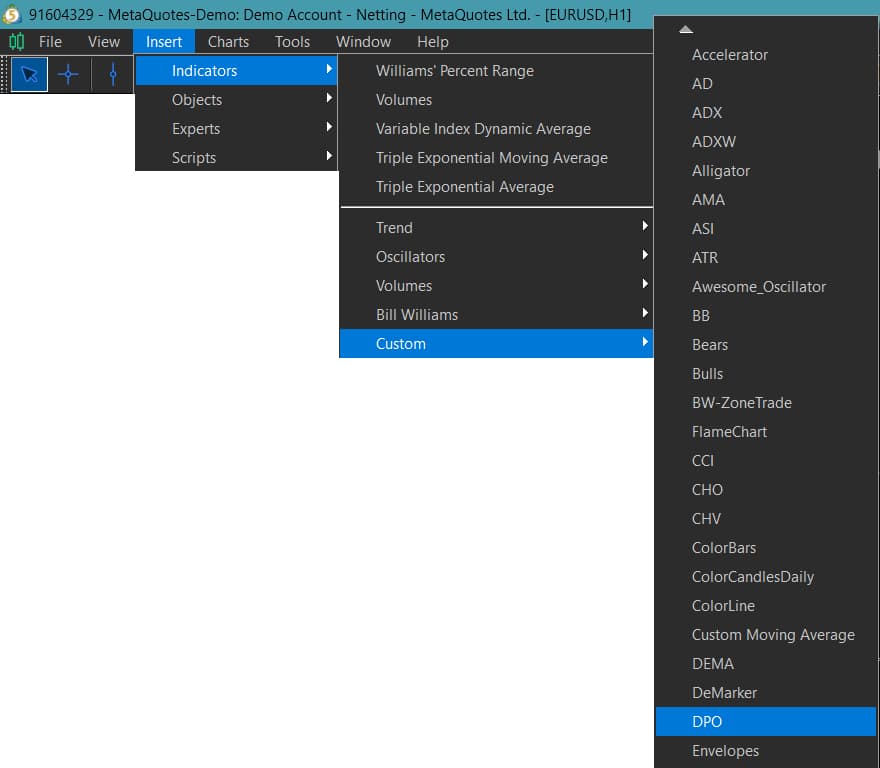Select Triple Exponential Moving Average
880x768 pixels.
click(x=491, y=158)
